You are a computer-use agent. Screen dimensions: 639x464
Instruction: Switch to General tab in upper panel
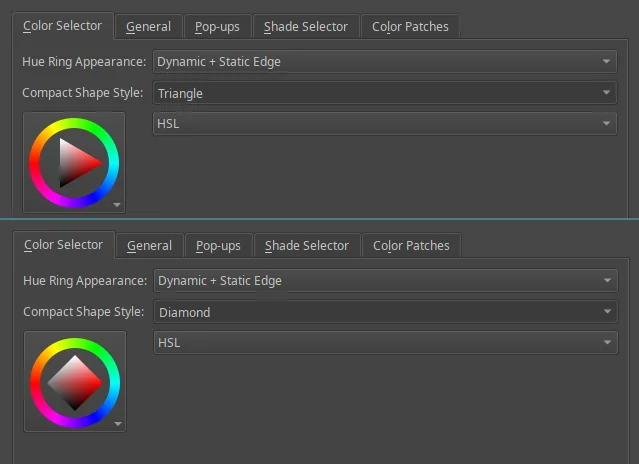click(148, 27)
